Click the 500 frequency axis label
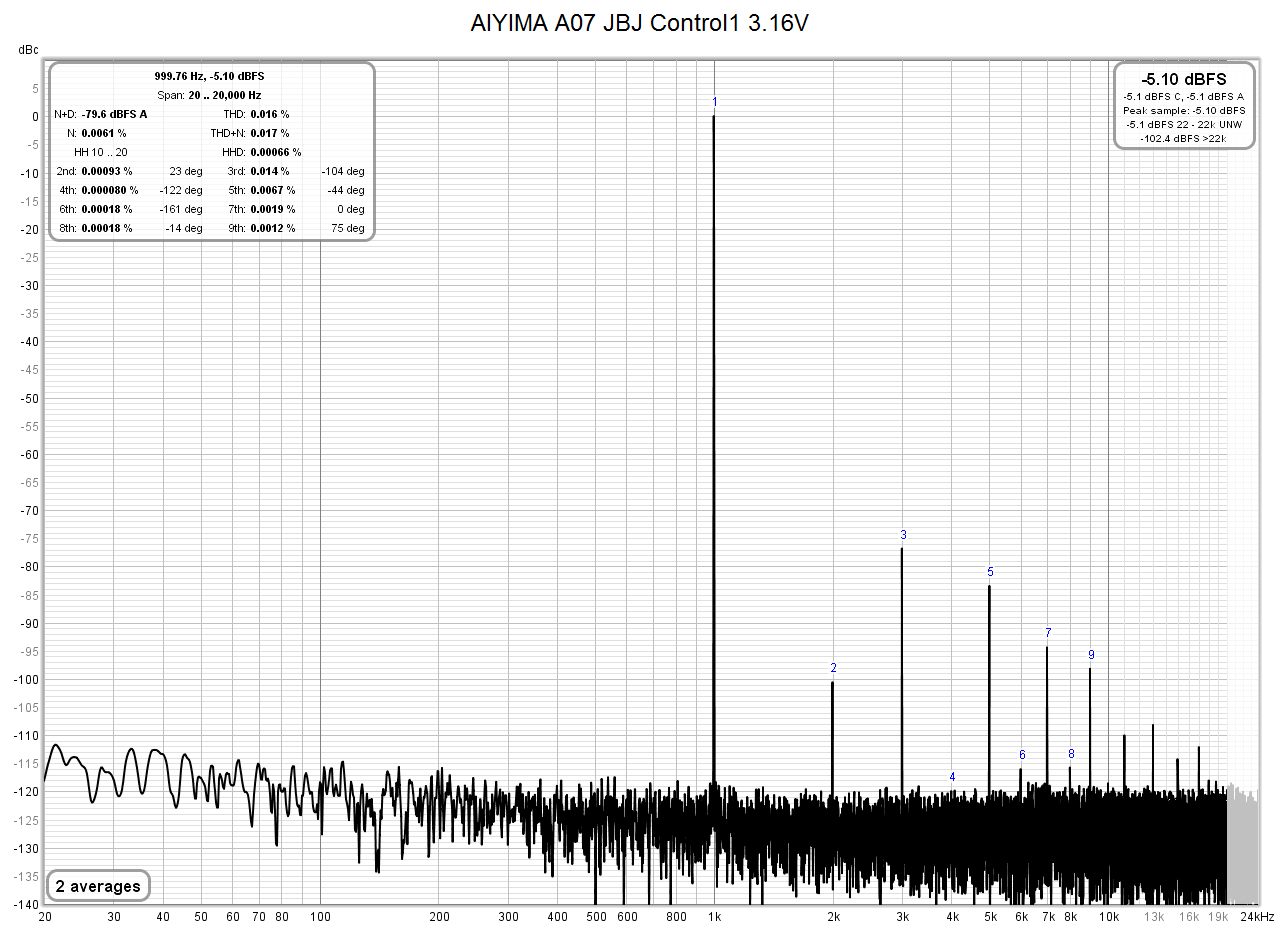Screen dimensions: 1280x928 tap(596, 916)
